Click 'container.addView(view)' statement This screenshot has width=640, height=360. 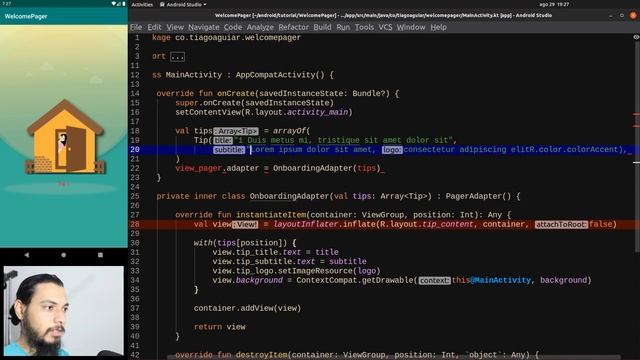click(247, 308)
